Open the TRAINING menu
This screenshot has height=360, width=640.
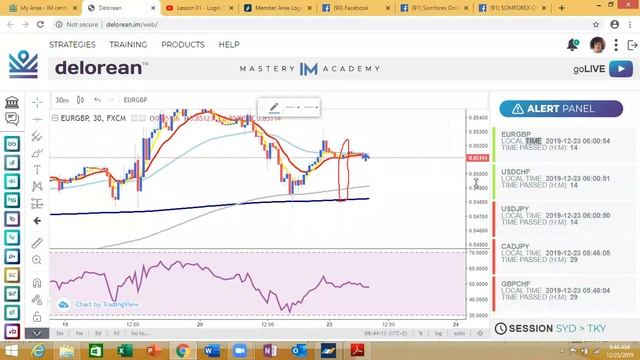128,44
